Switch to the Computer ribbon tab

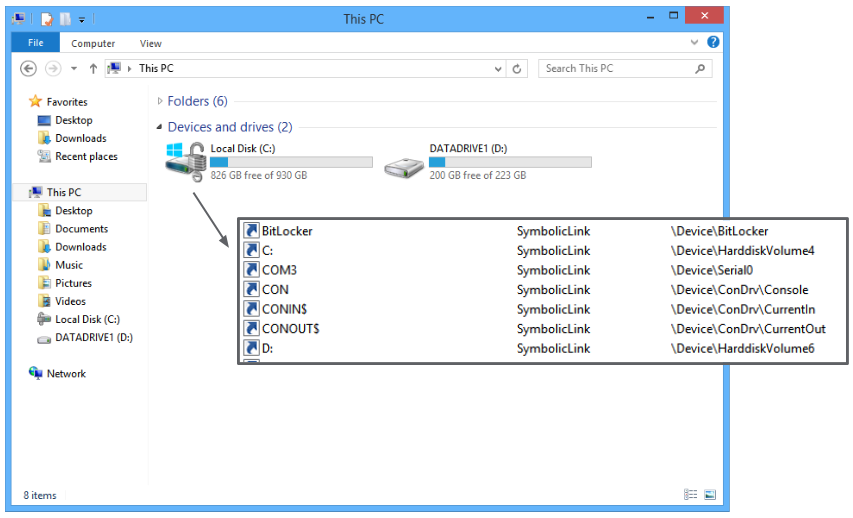click(93, 43)
